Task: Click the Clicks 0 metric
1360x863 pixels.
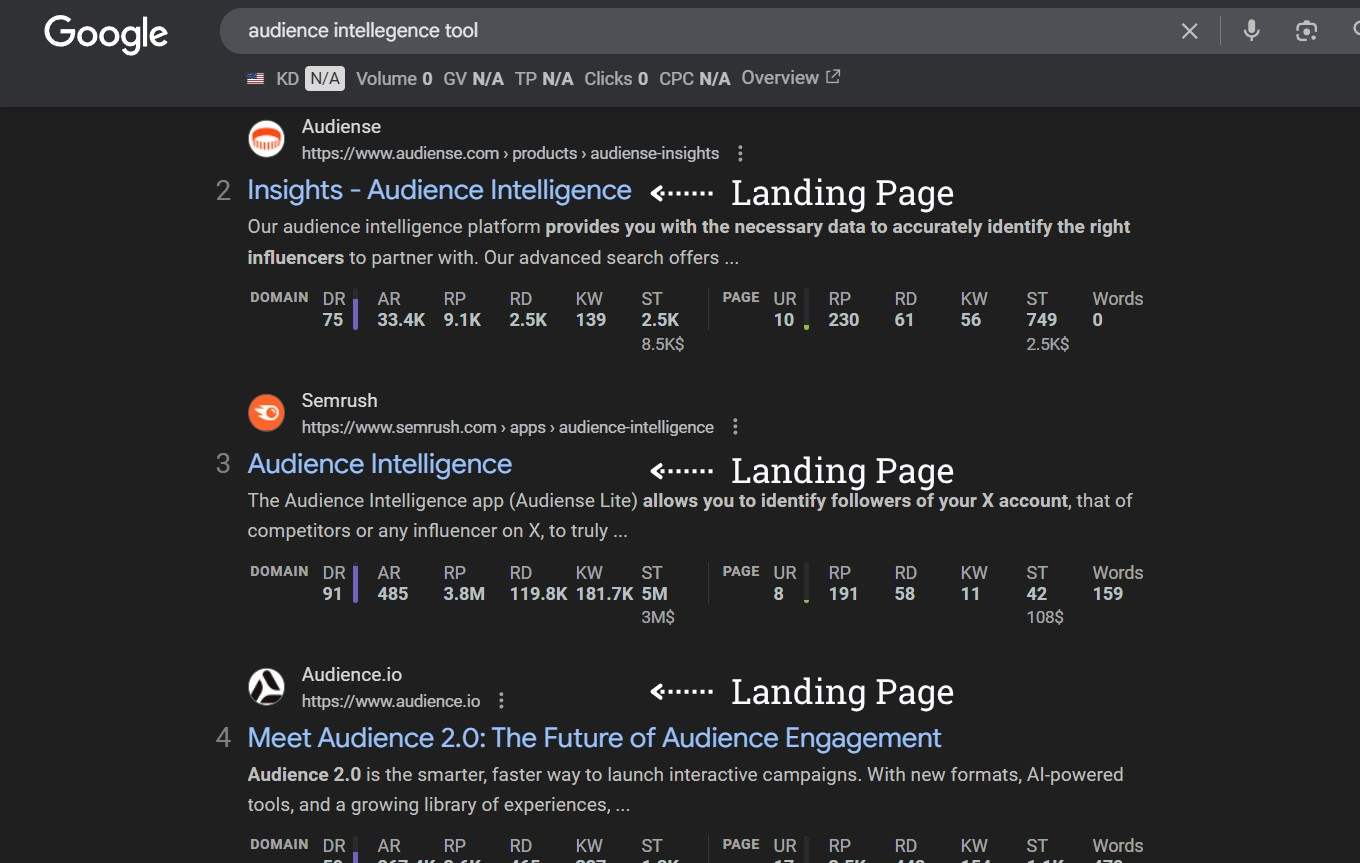Action: [616, 79]
